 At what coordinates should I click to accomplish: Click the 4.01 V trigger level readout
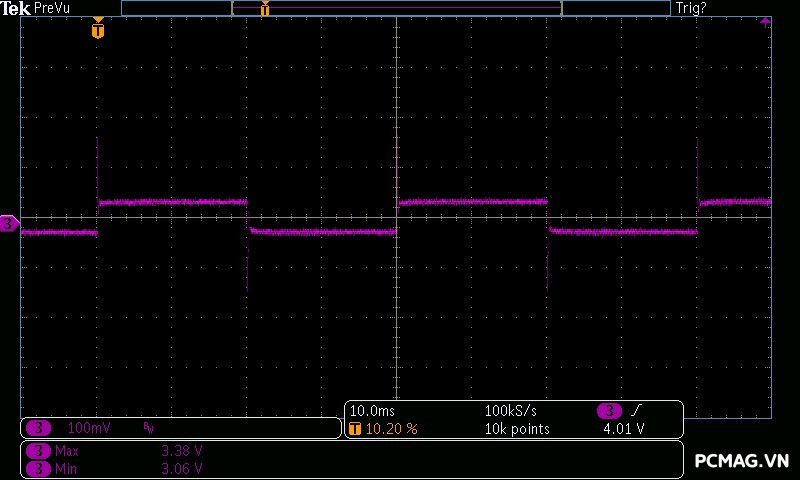(623, 429)
